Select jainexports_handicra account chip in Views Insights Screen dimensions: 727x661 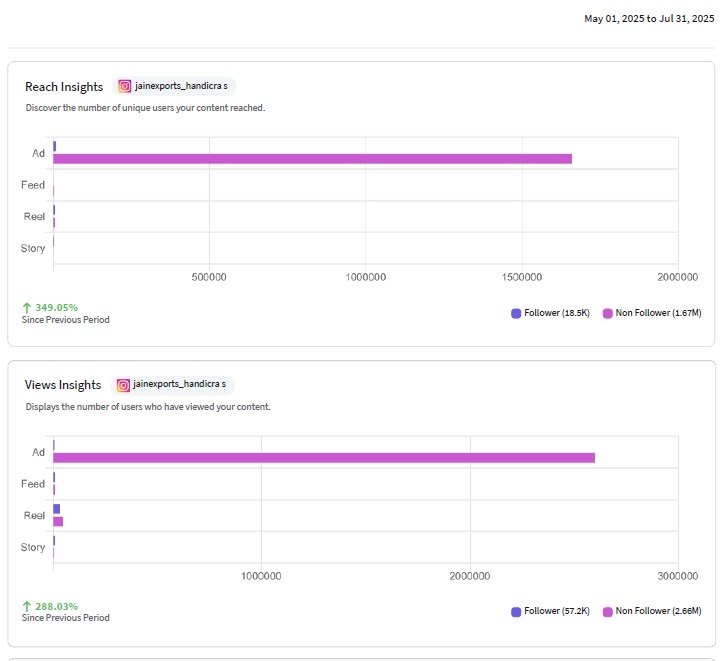coord(172,385)
